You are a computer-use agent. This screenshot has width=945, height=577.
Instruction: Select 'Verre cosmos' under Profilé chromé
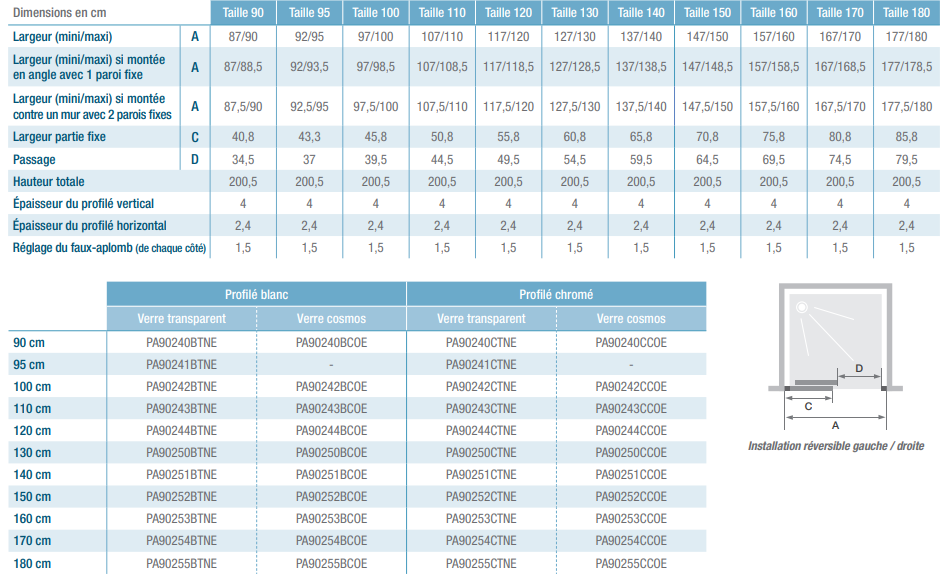[x=631, y=318]
